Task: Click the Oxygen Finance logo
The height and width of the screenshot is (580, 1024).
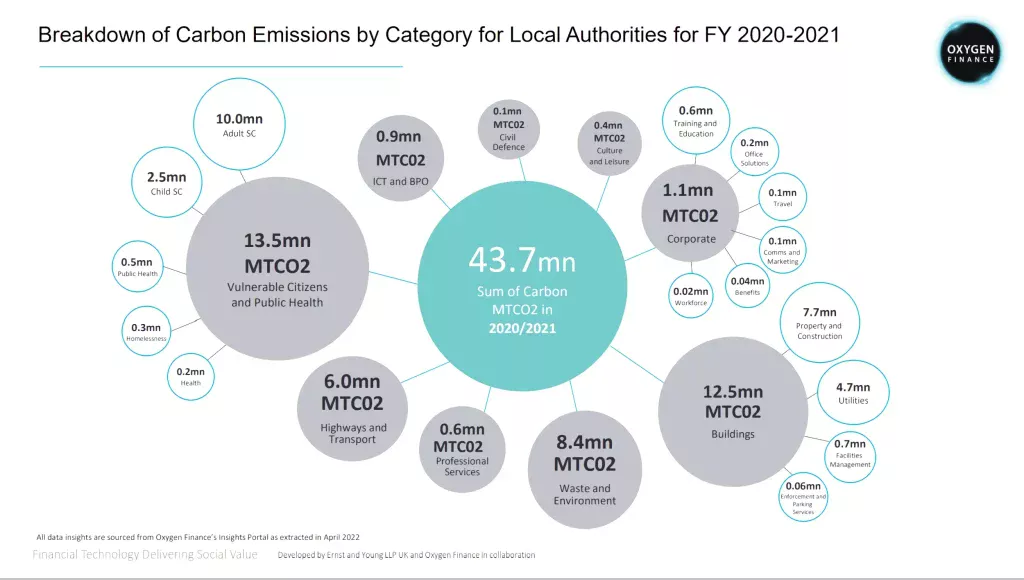Action: click(x=970, y=52)
